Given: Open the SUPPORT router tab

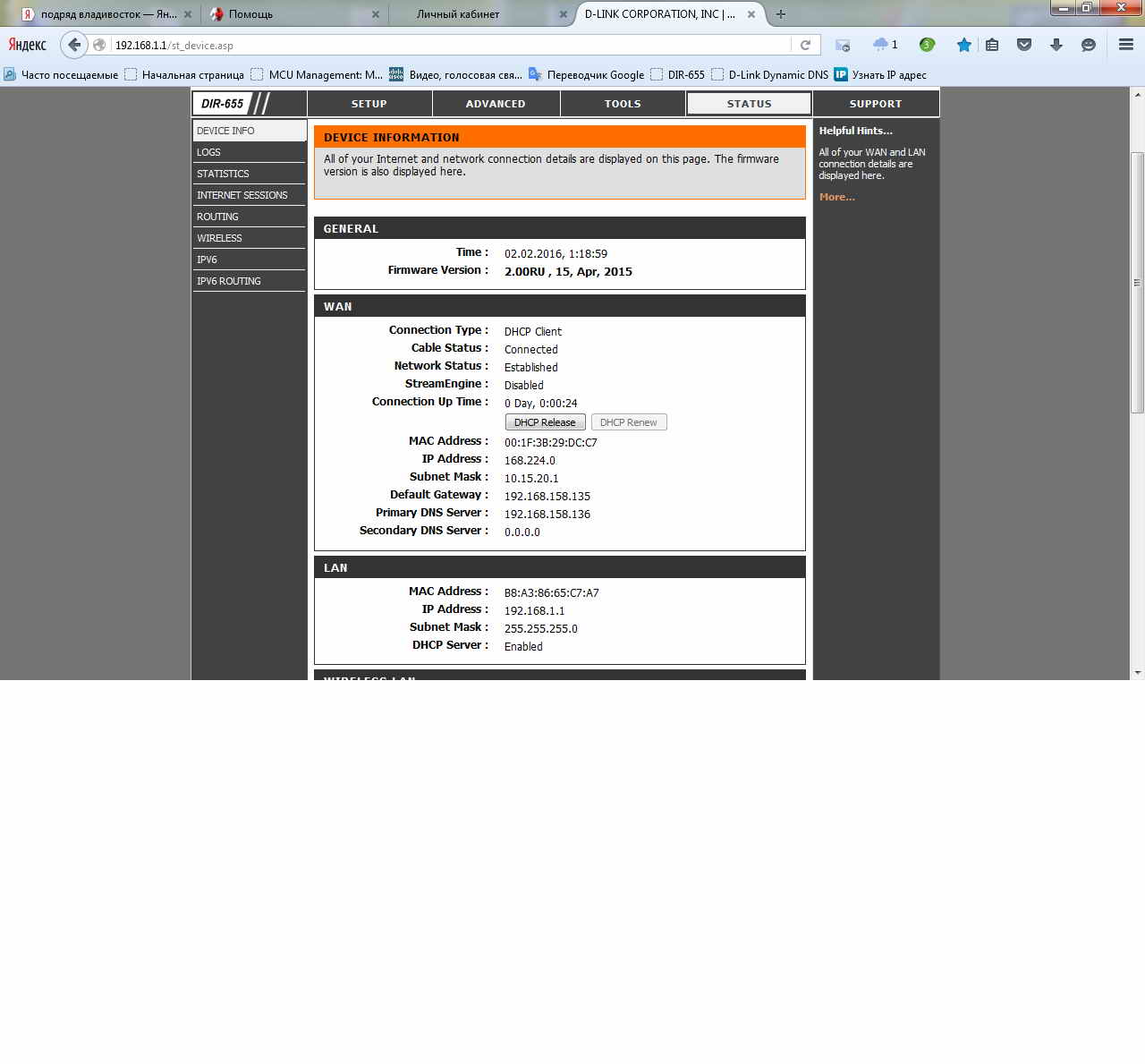Looking at the screenshot, I should [x=876, y=104].
